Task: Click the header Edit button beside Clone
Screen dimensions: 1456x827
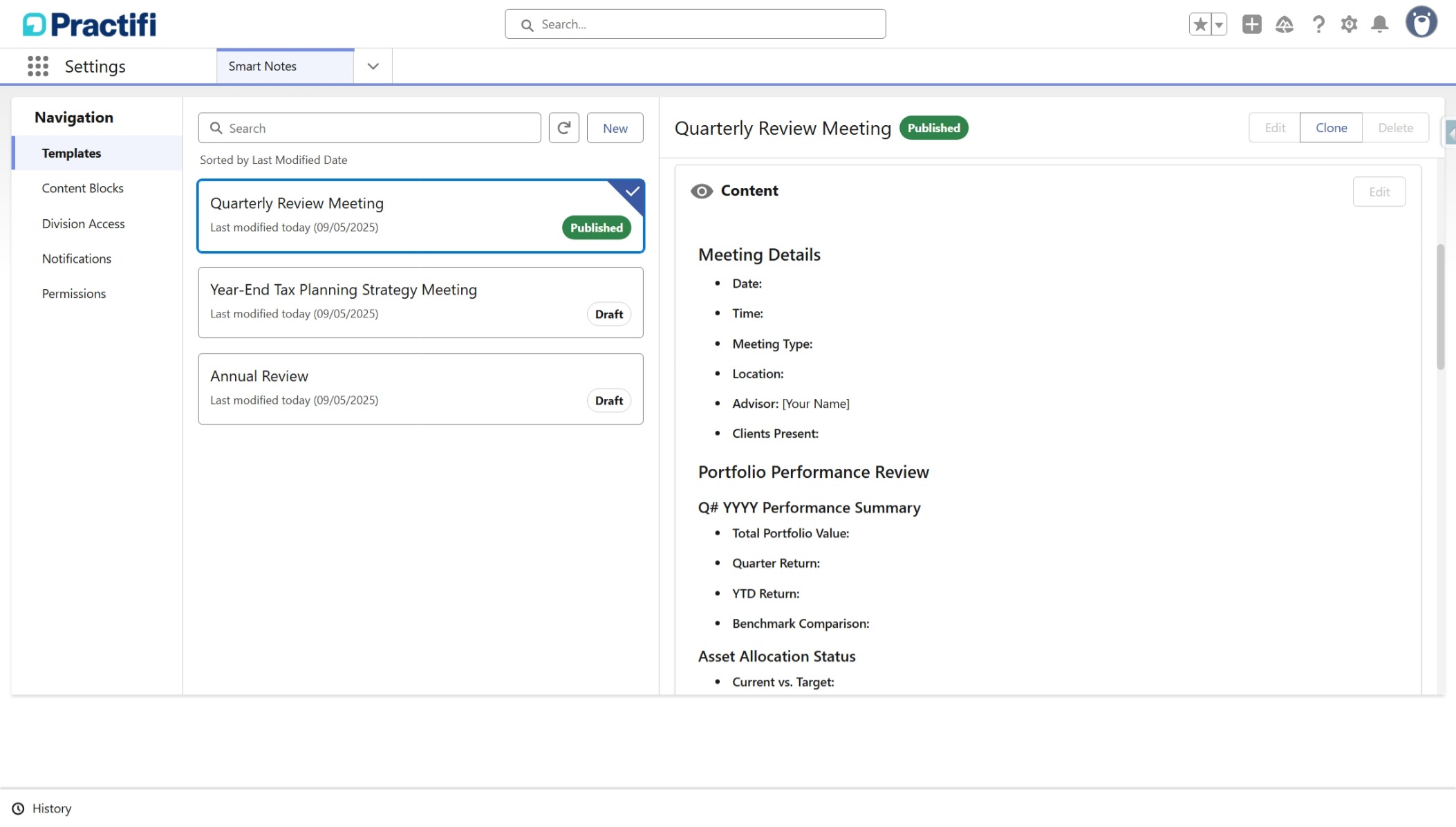Action: 1275,128
